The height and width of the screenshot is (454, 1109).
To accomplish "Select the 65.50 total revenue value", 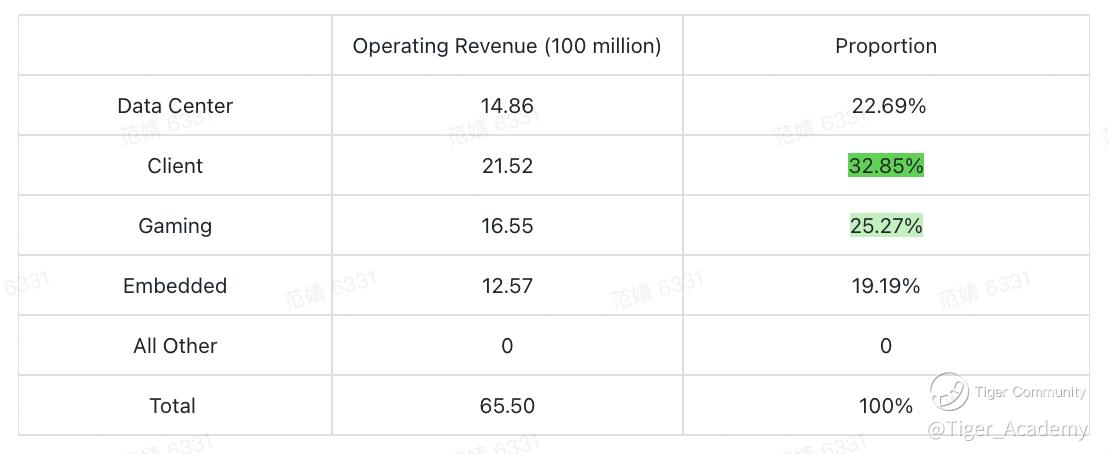I will click(506, 406).
